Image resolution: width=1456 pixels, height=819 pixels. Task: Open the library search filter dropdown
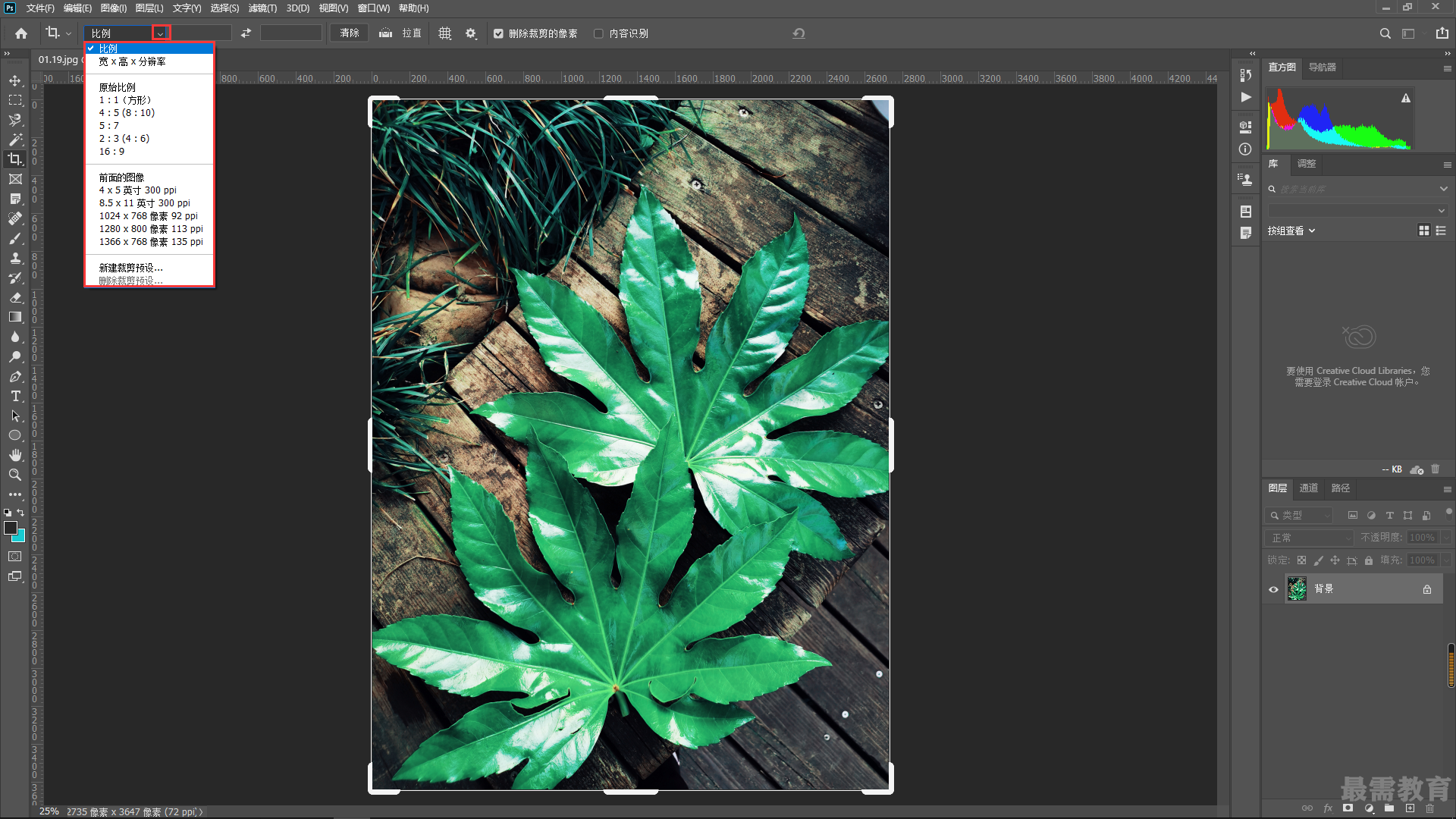click(1443, 189)
